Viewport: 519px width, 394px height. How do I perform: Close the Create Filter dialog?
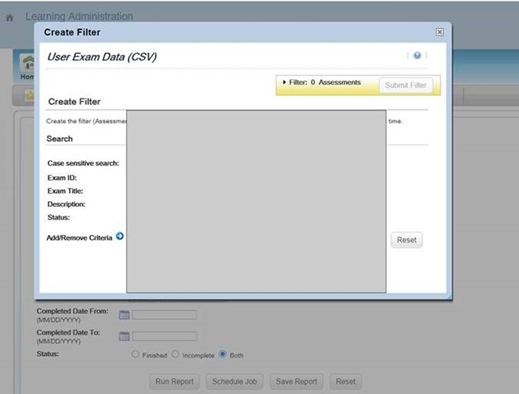coord(439,32)
